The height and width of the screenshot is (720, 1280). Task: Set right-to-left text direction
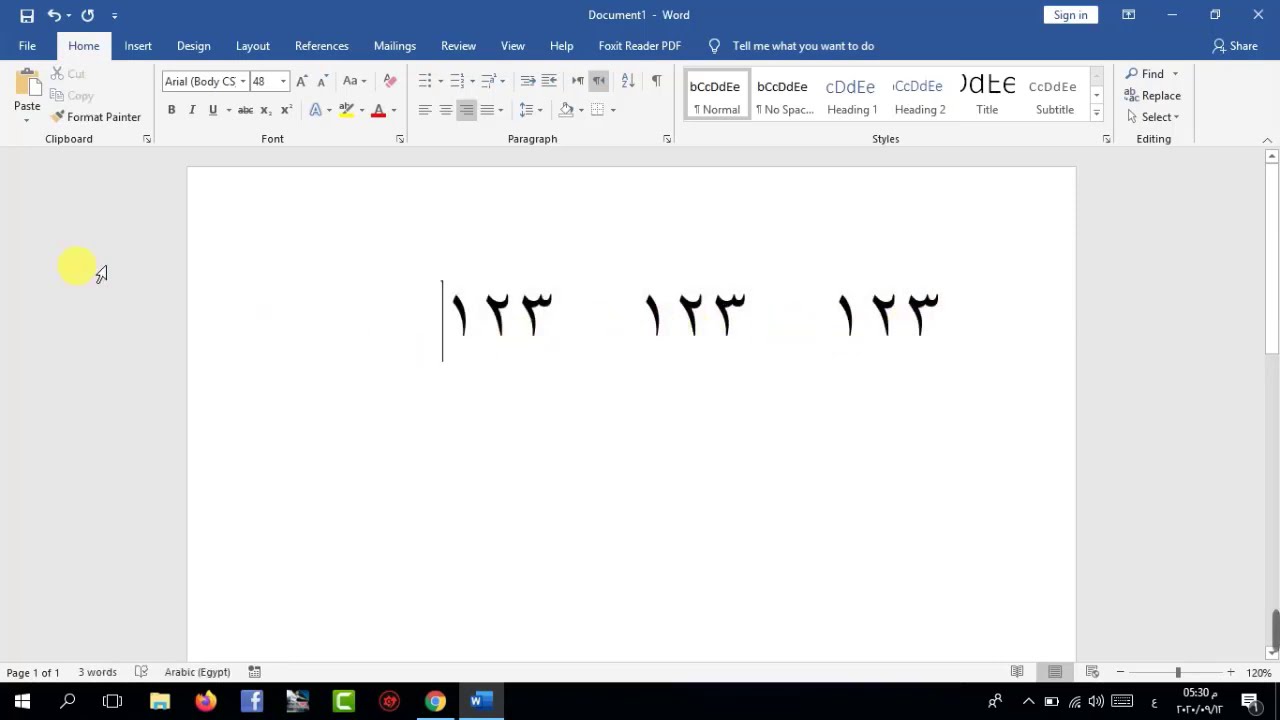599,81
